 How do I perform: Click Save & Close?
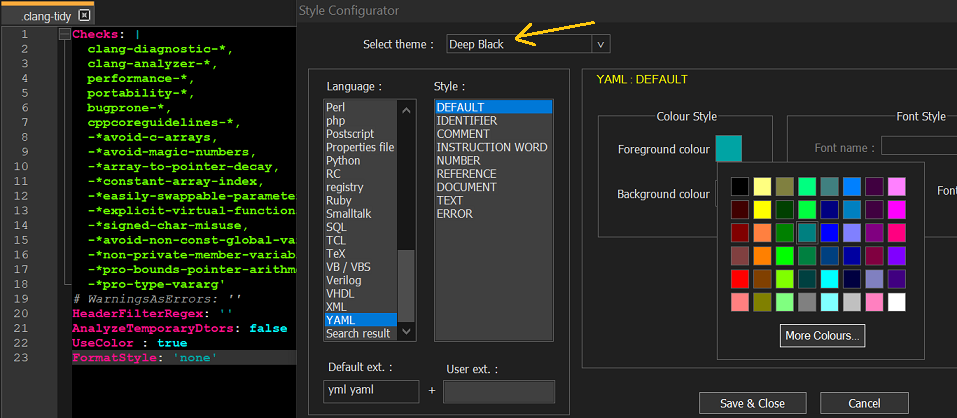pos(753,403)
